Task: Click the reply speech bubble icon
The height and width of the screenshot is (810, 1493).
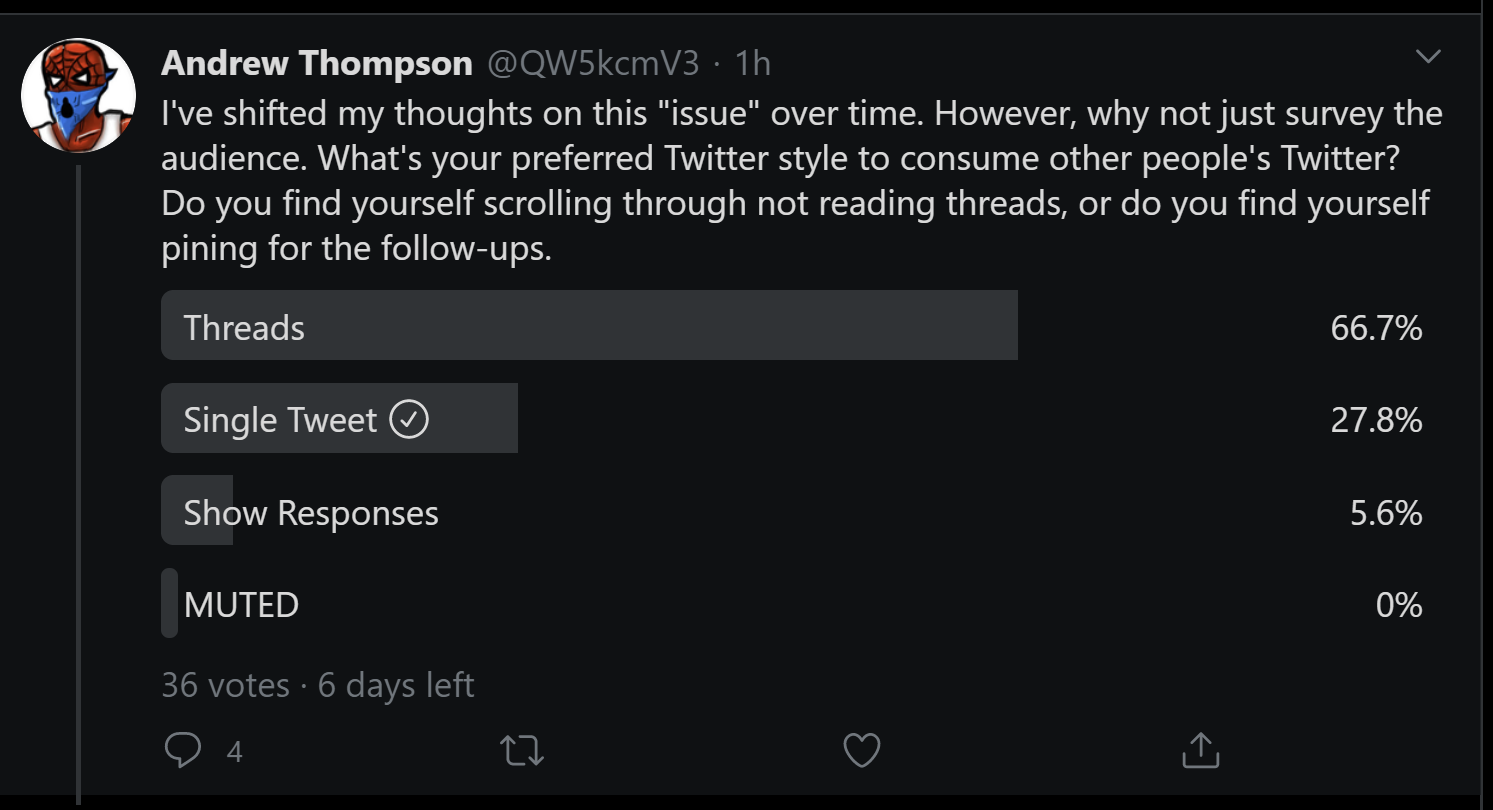Action: pos(182,750)
